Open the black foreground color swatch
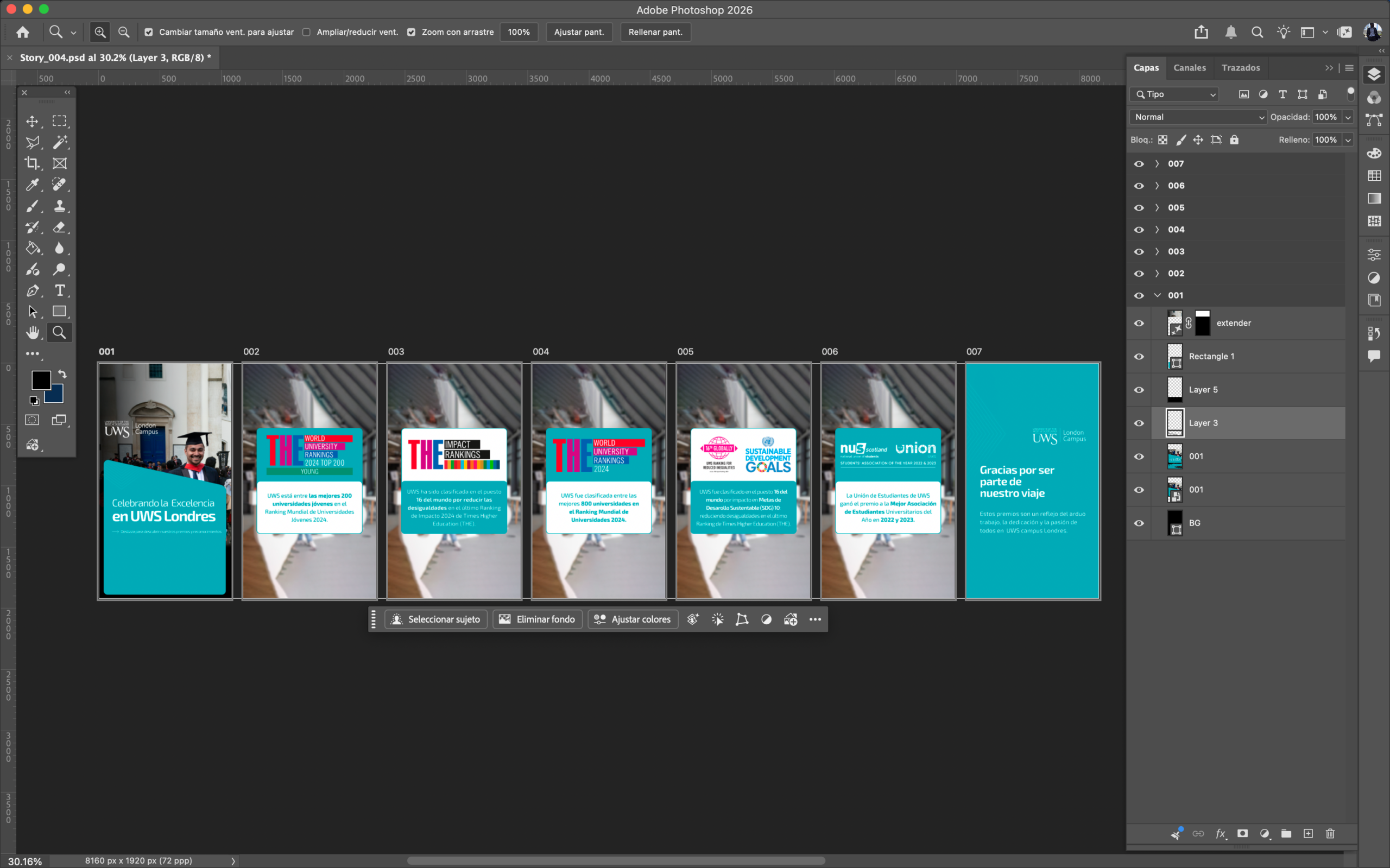1390x868 pixels. [40, 379]
